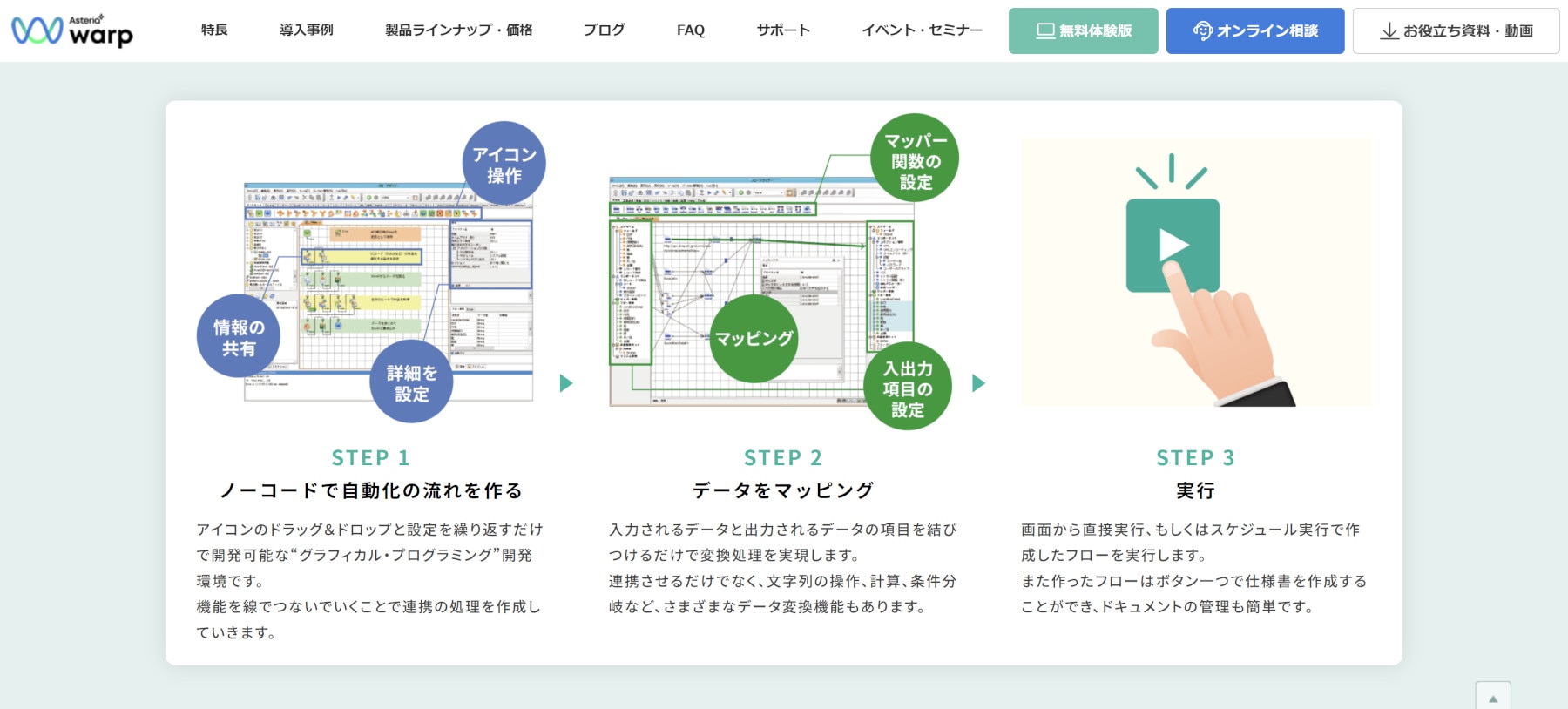Go to 製品ラインナップ・価格 page
The image size is (1568, 709).
(458, 30)
